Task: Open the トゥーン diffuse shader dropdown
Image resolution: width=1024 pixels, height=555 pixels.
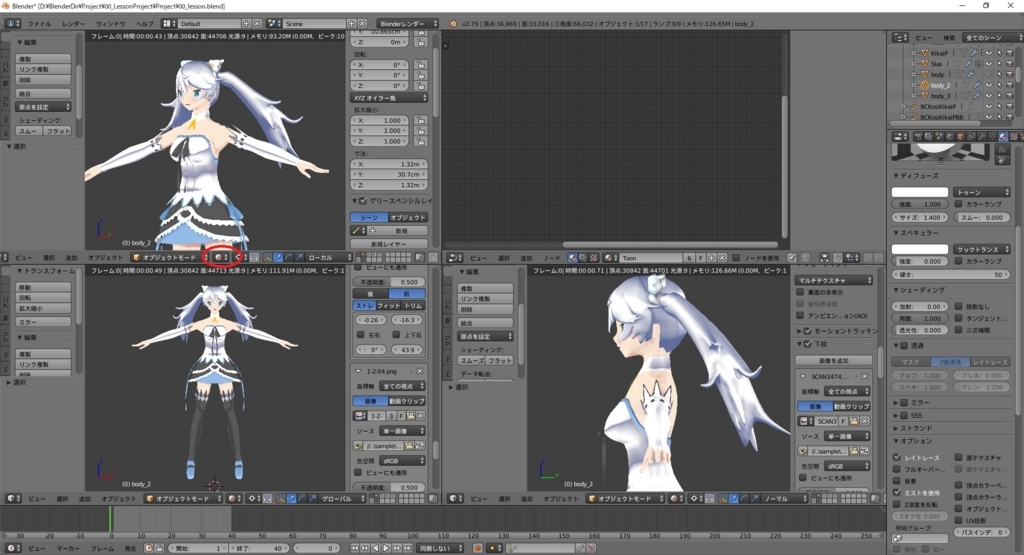Action: [982, 192]
